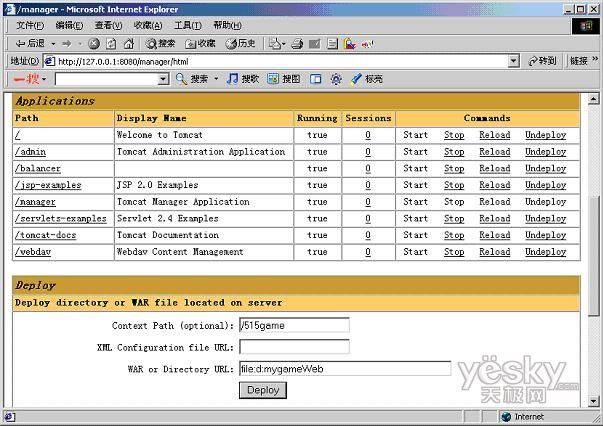Open the dropdown arrow next to Back button
The height and width of the screenshot is (426, 603).
pyautogui.click(x=52, y=43)
